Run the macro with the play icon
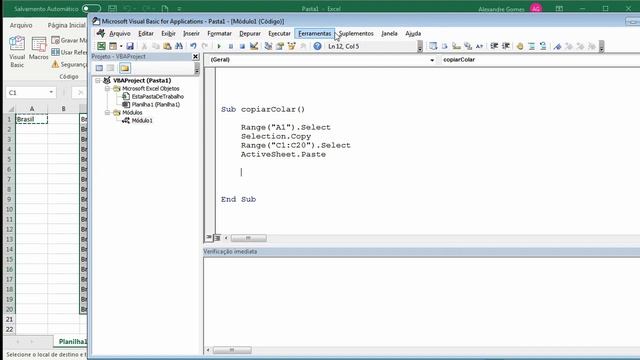The image size is (640, 360). tap(219, 46)
